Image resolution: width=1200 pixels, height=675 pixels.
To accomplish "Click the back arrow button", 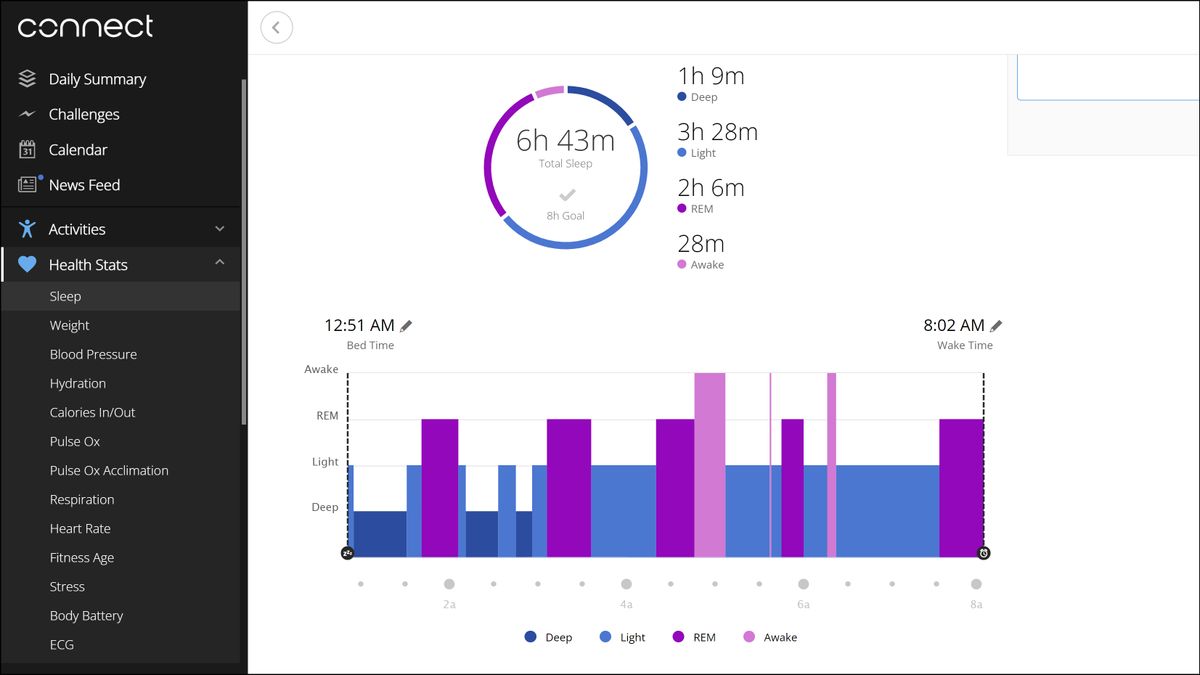I will coord(277,27).
